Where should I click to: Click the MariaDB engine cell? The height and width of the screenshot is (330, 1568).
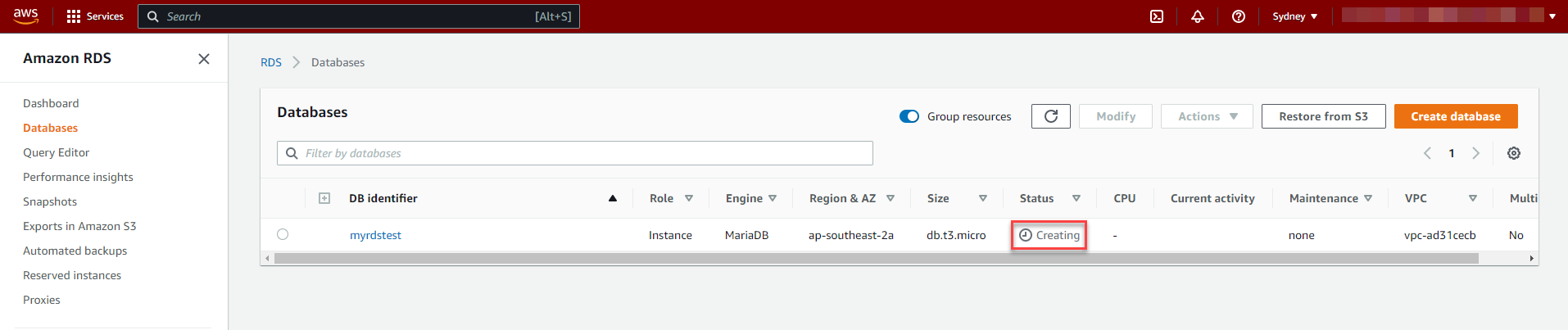(x=746, y=235)
